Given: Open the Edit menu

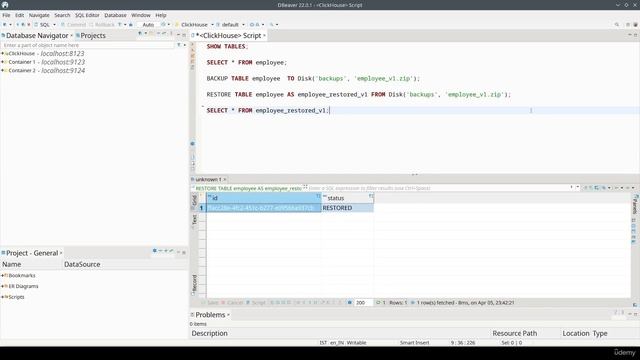Looking at the screenshot, I should tap(20, 15).
